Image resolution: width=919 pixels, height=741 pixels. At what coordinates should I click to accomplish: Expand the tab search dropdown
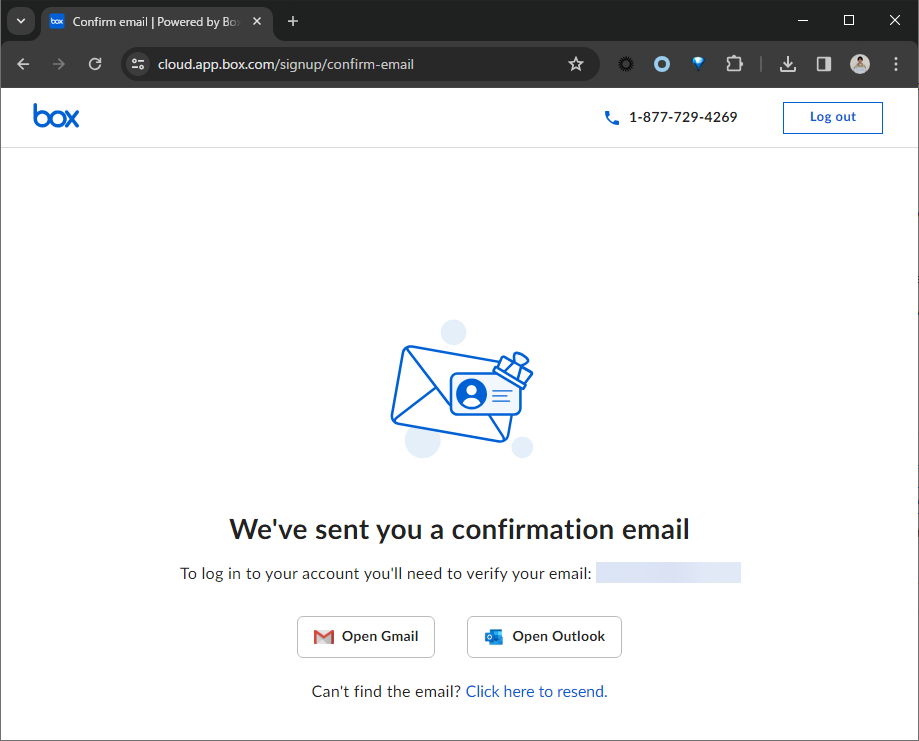click(21, 21)
